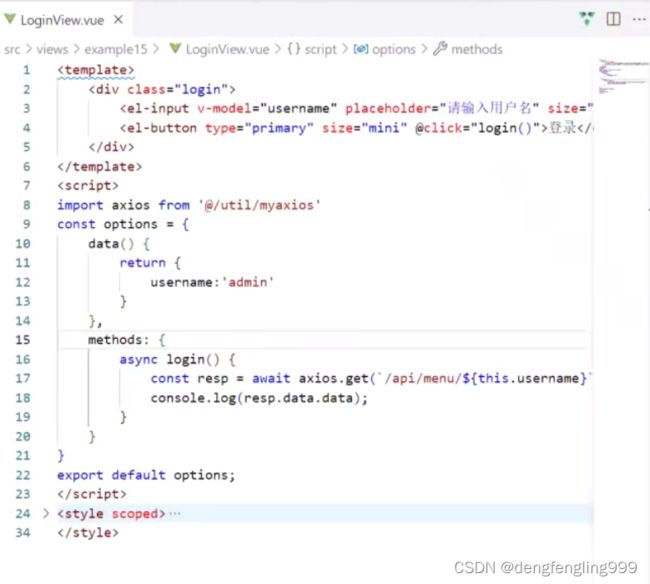The height and width of the screenshot is (584, 650).
Task: Click the 'views' breadcrumb
Action: [52, 49]
